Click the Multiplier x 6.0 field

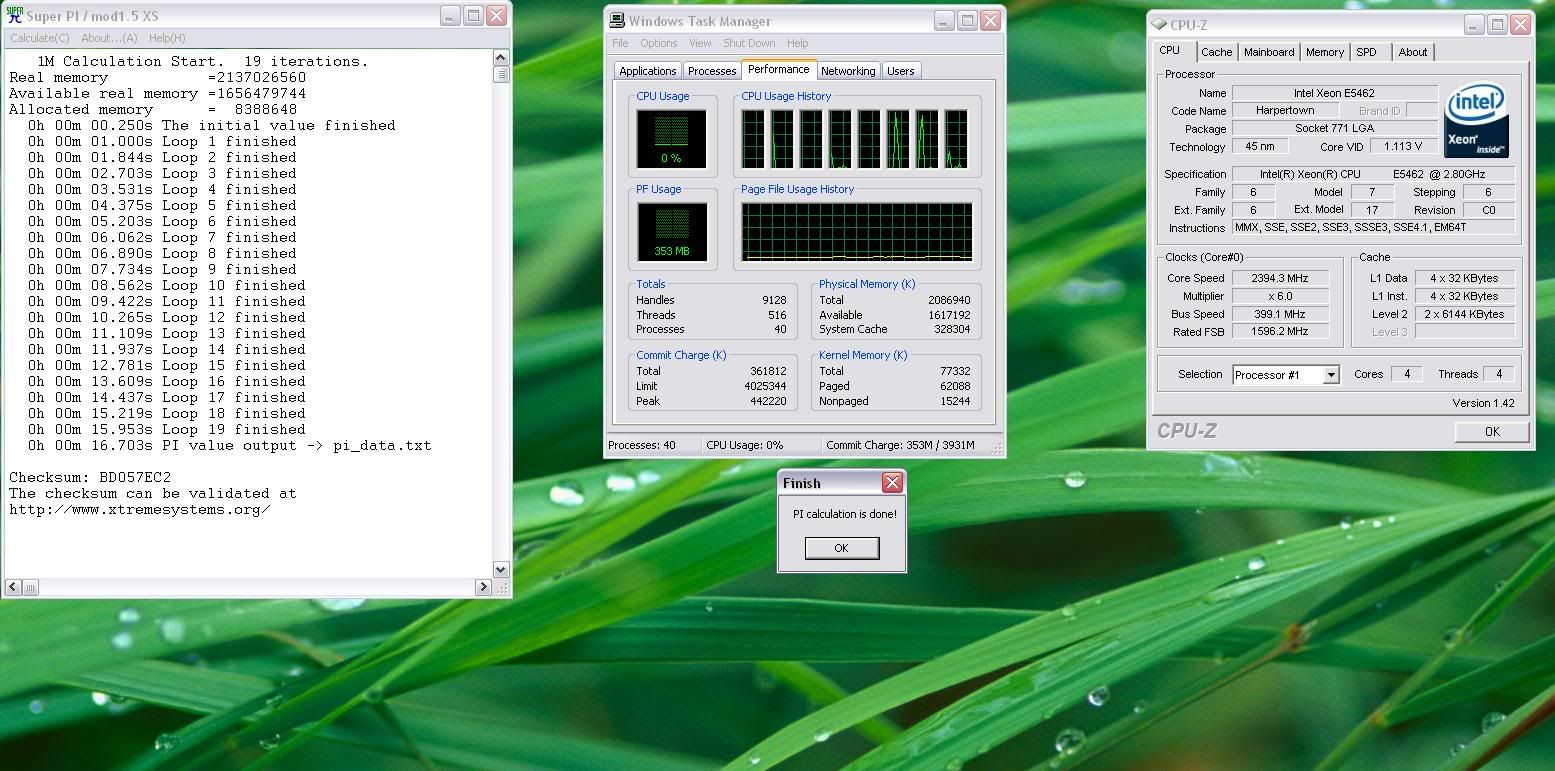click(1283, 296)
